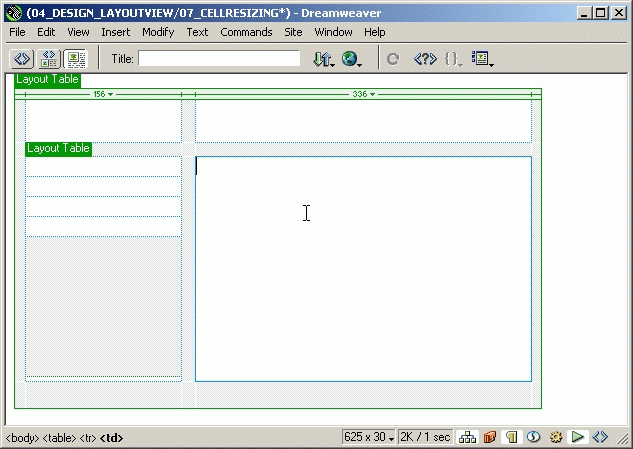Click the top-left layout cell under 156

103,121
